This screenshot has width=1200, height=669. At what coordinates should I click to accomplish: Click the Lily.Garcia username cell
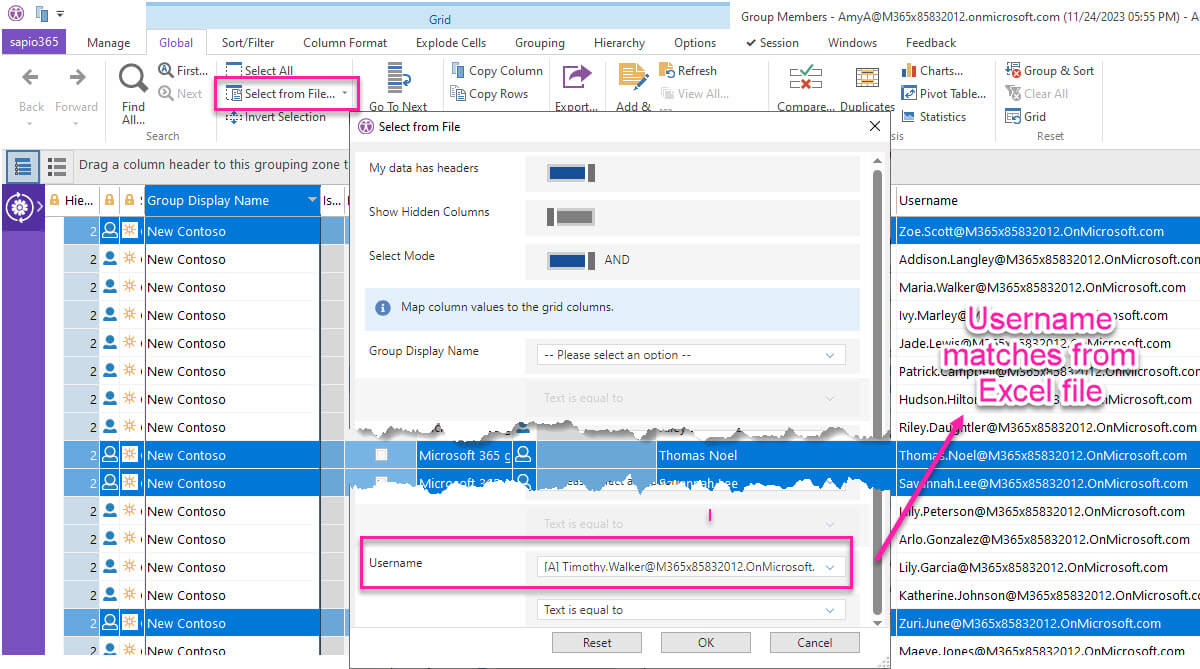click(1048, 567)
